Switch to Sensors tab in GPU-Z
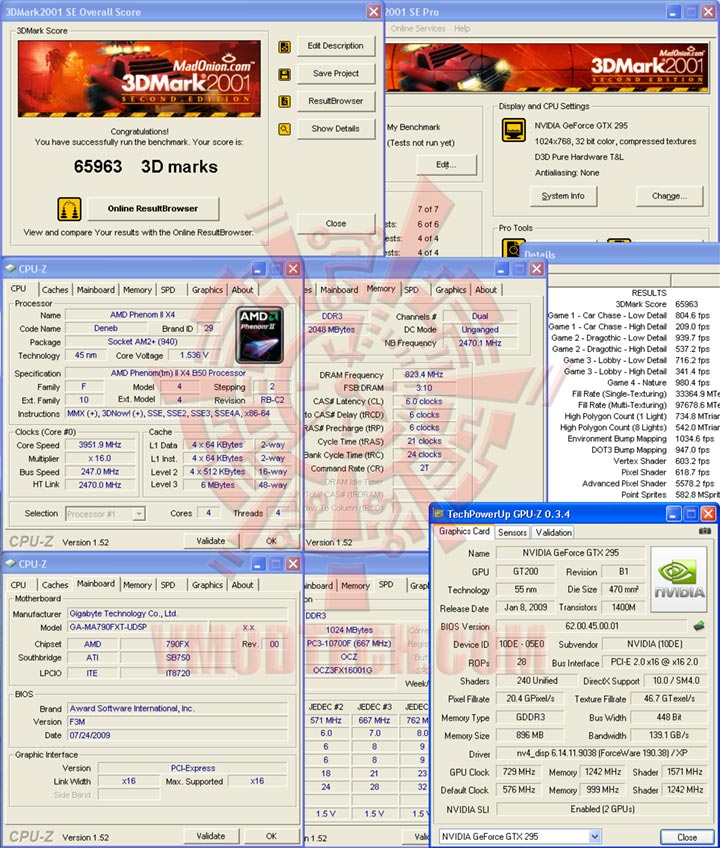The height and width of the screenshot is (848, 720). point(512,532)
